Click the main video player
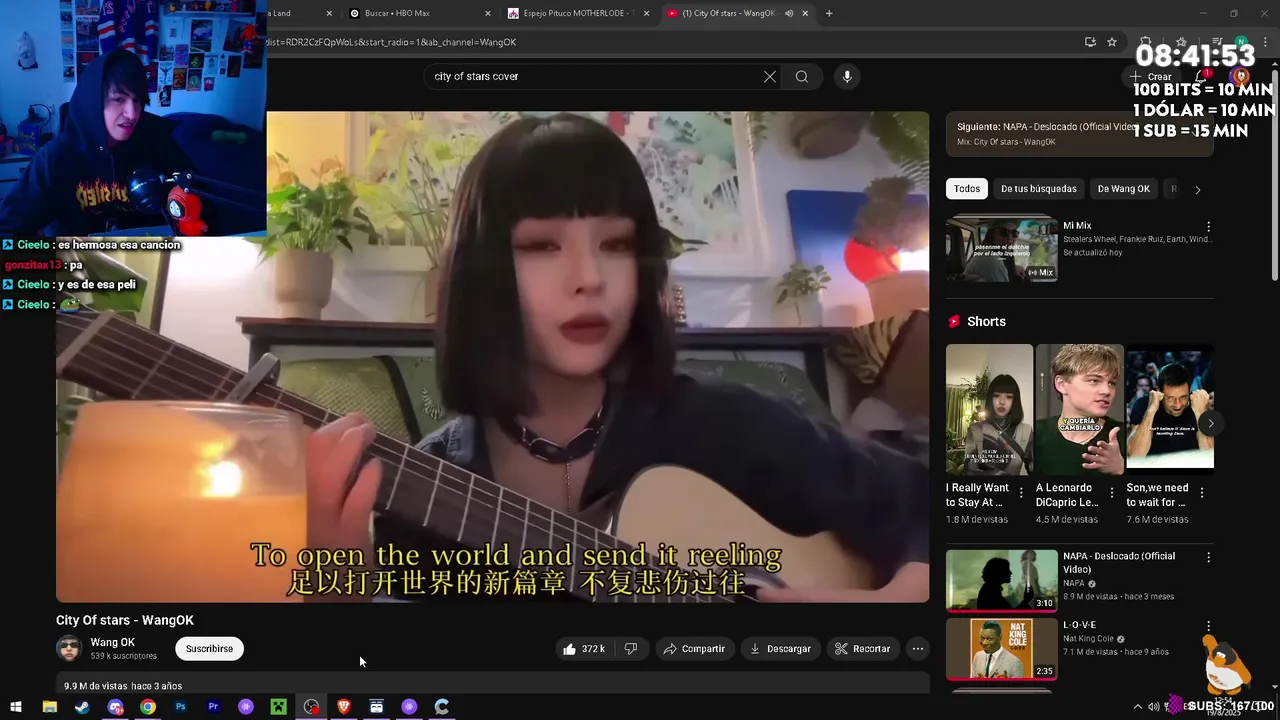 coord(492,357)
